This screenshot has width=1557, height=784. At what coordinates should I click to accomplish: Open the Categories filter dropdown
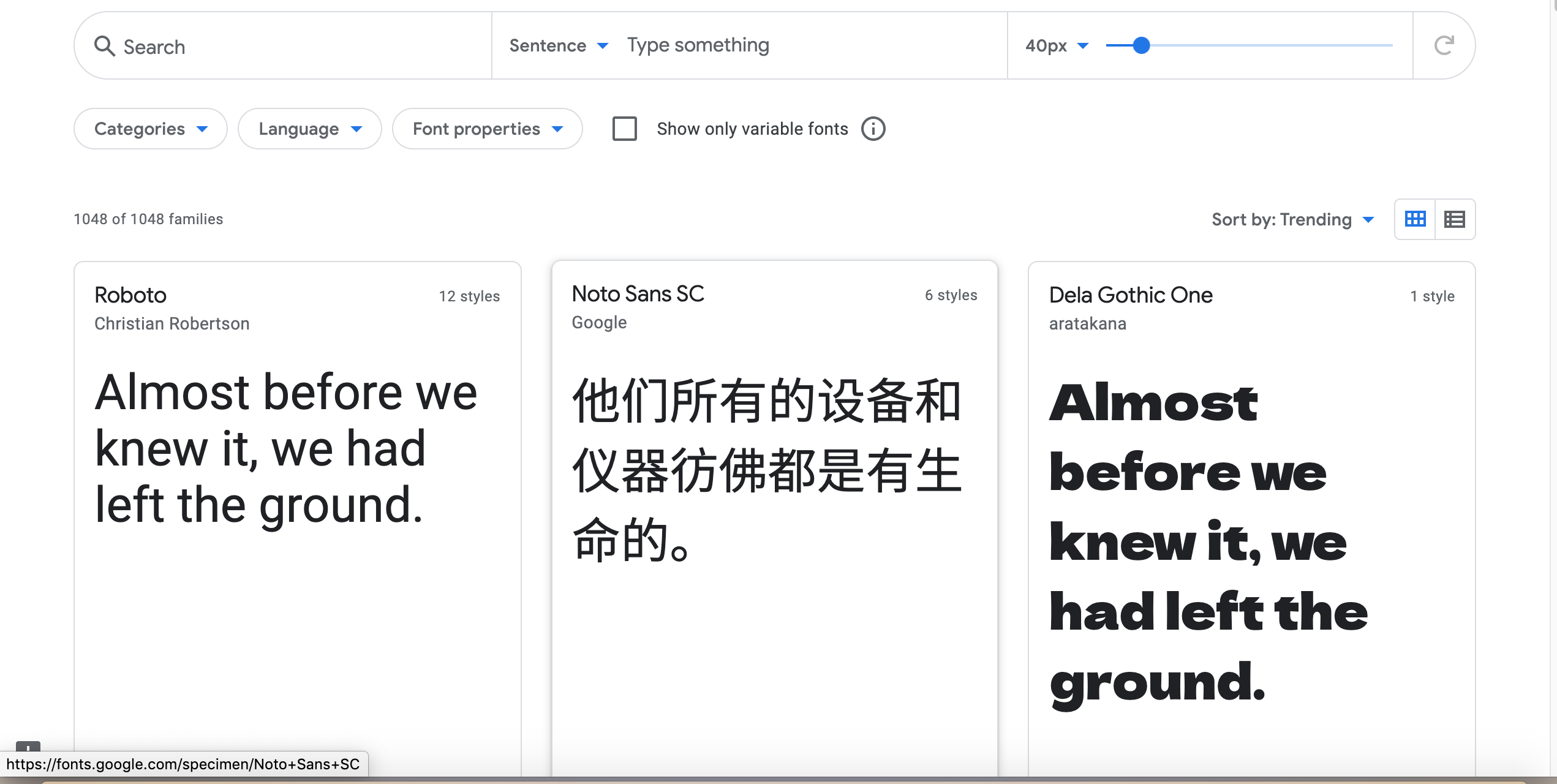(151, 129)
